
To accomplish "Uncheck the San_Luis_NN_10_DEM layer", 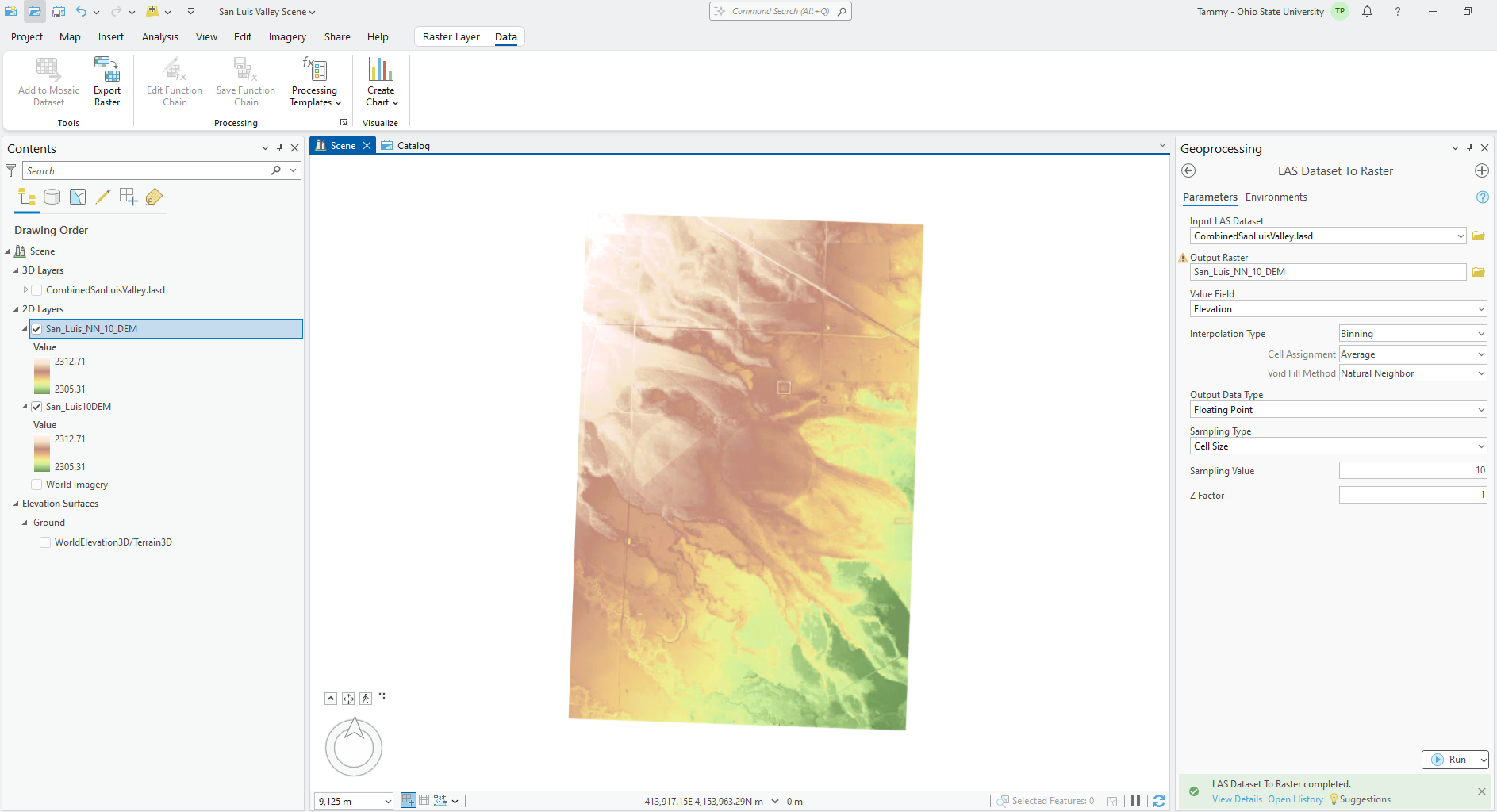I will coord(36,329).
